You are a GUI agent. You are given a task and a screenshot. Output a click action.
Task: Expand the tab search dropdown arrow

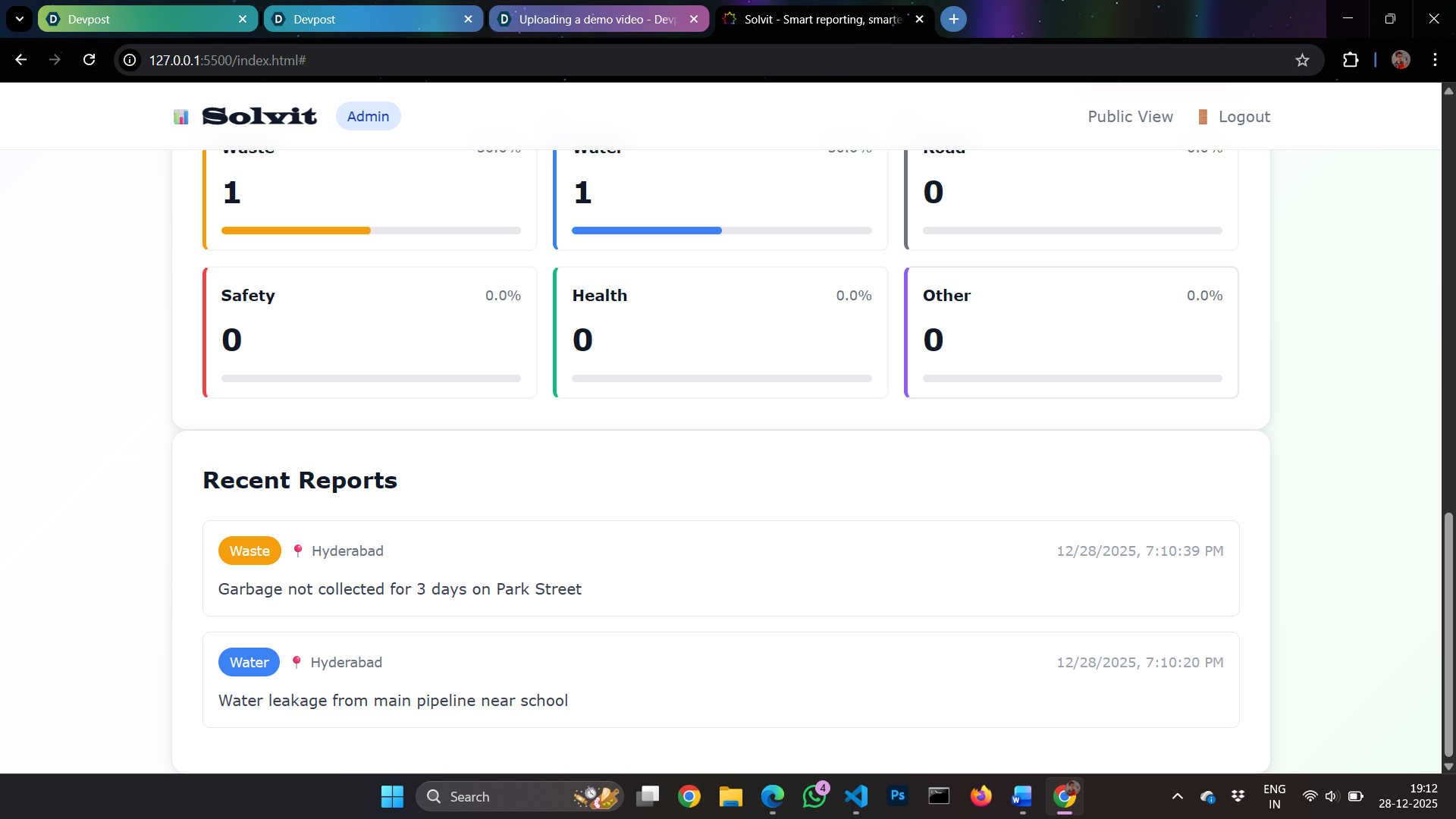20,19
